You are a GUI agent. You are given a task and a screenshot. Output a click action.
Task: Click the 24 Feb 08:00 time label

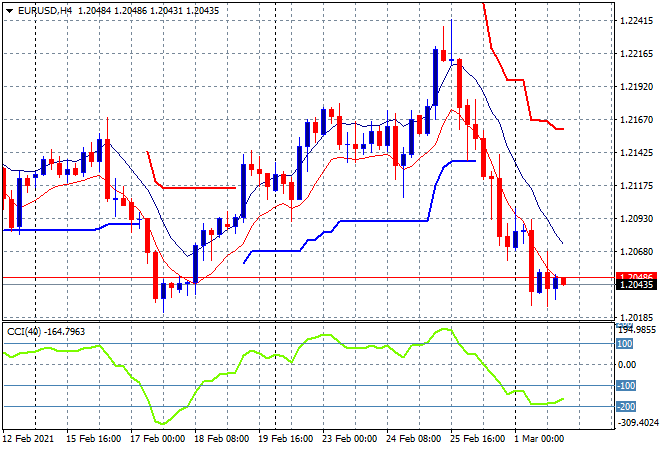[413, 439]
